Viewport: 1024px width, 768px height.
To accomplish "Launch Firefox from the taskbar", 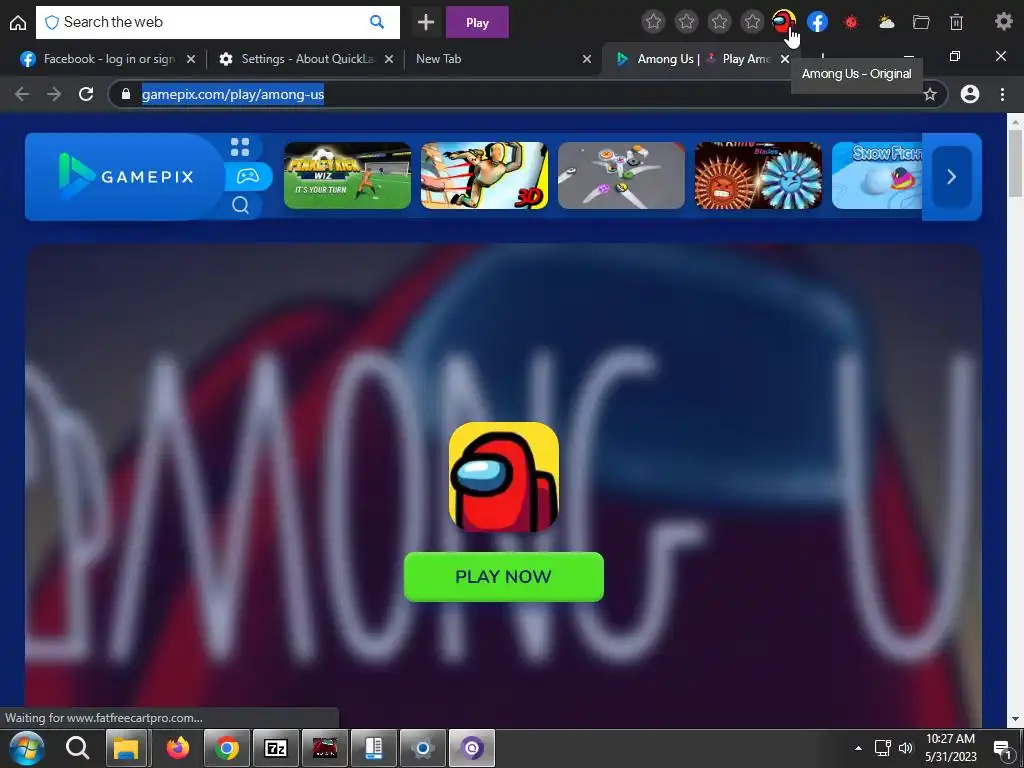I will [x=177, y=748].
